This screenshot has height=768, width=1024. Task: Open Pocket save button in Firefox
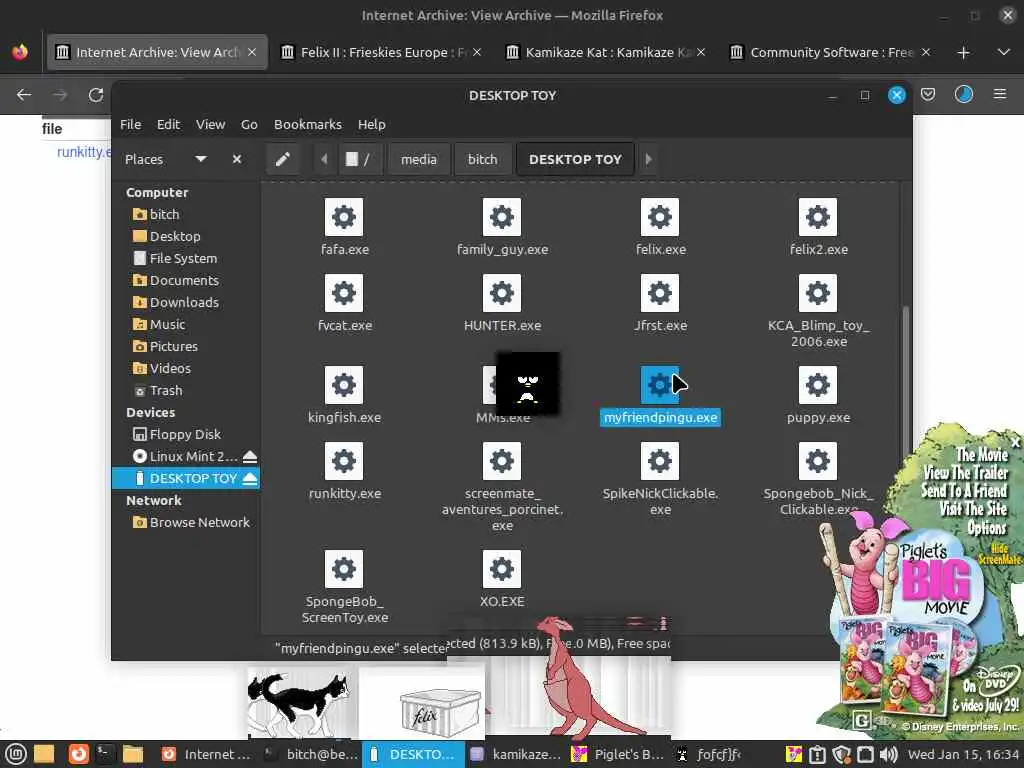[x=928, y=95]
